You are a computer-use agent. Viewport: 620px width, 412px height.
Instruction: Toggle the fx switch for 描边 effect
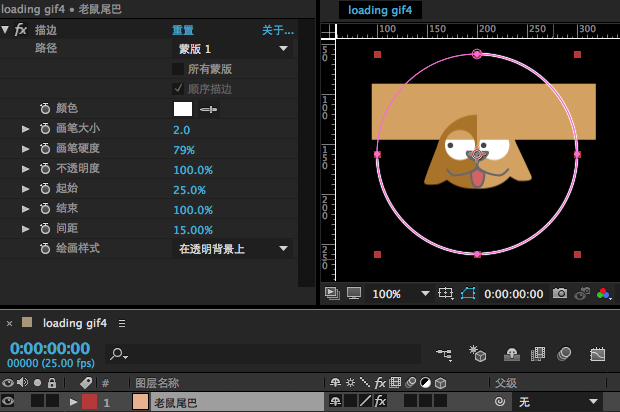point(21,29)
